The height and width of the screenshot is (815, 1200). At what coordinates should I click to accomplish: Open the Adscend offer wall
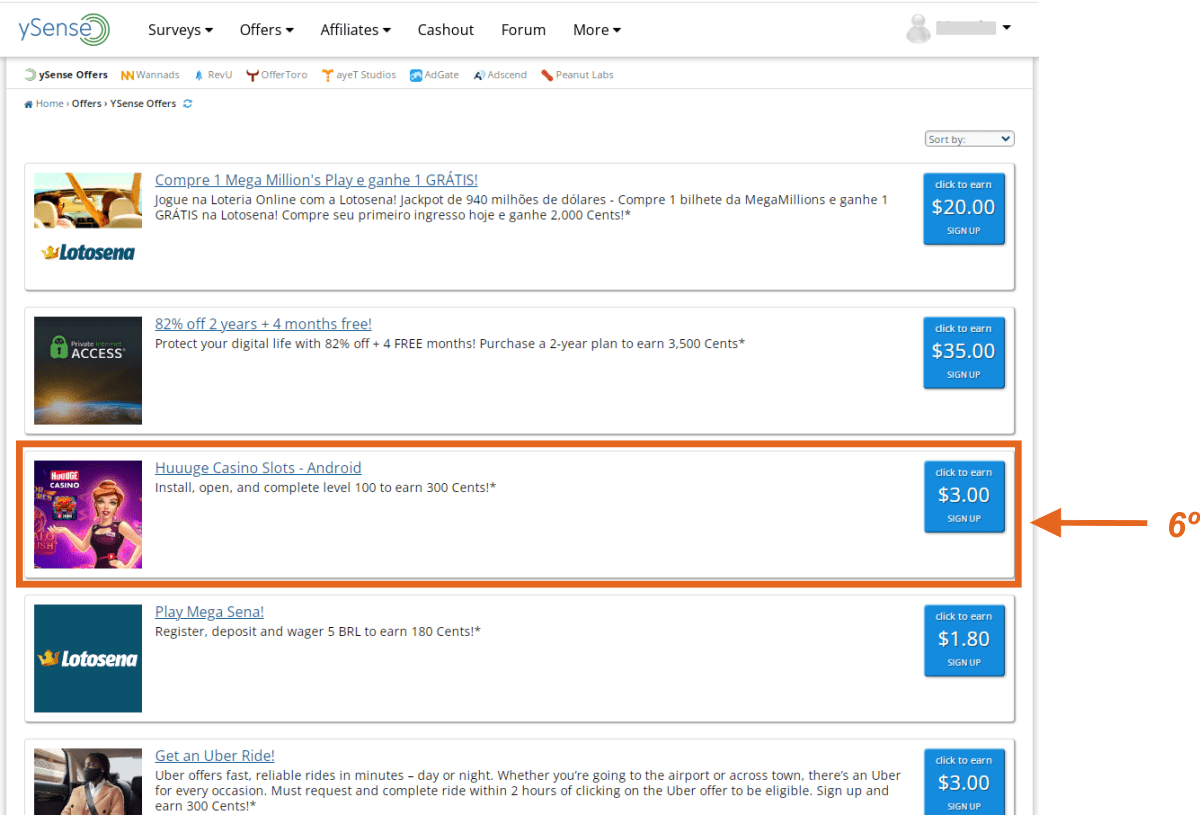pyautogui.click(x=500, y=75)
